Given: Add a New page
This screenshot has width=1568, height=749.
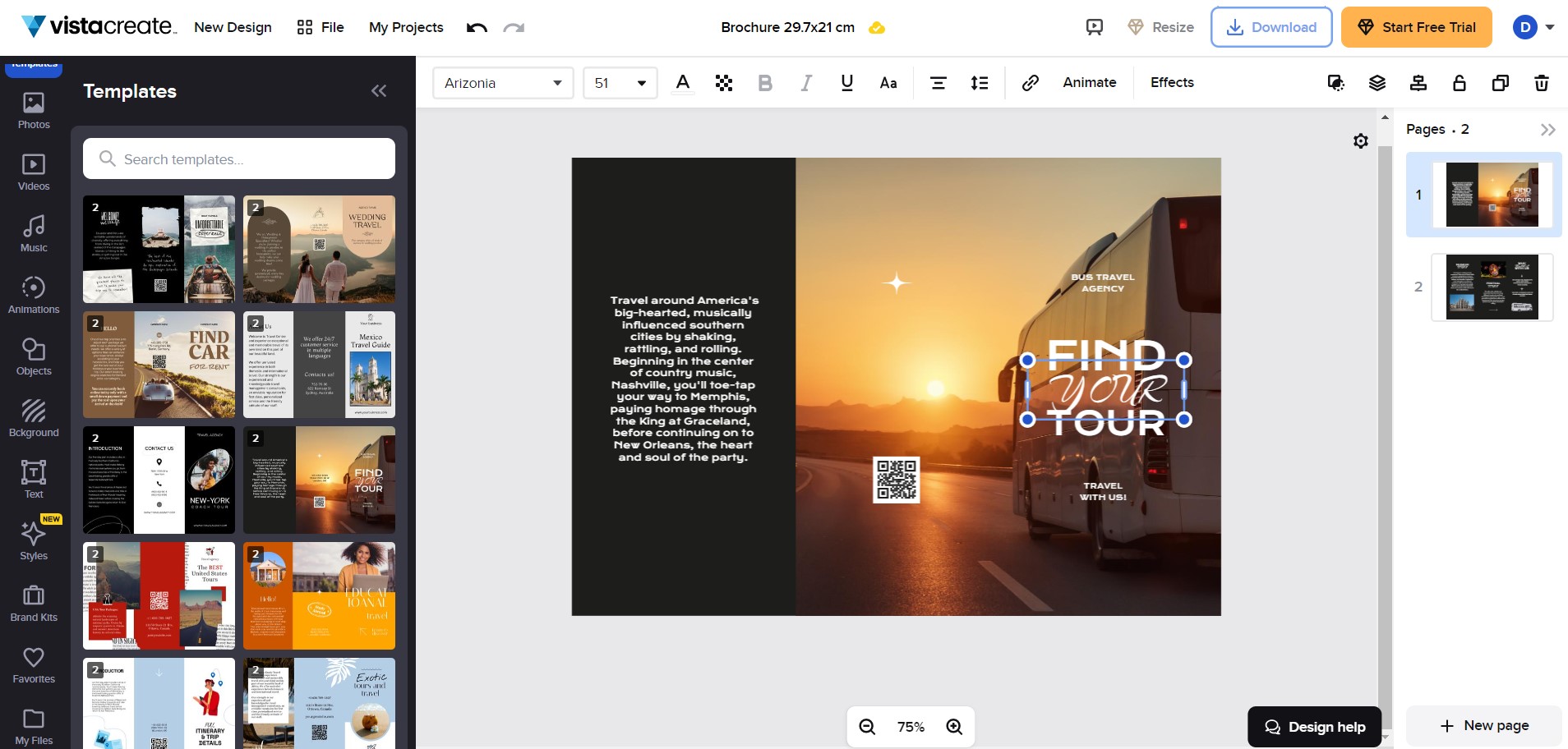Looking at the screenshot, I should coord(1484,726).
